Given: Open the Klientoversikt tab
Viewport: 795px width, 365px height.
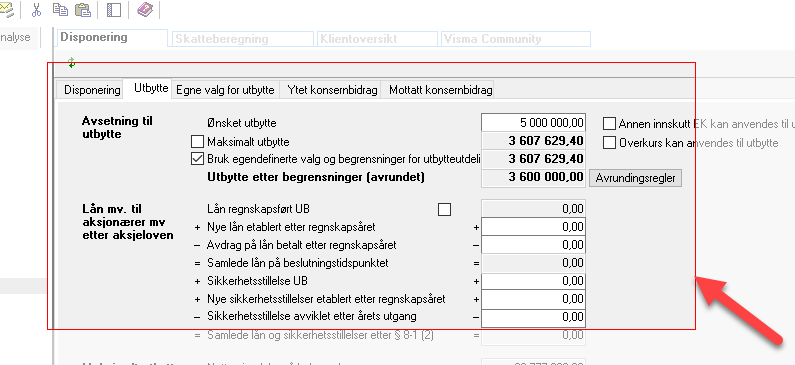Looking at the screenshot, I should [377, 39].
